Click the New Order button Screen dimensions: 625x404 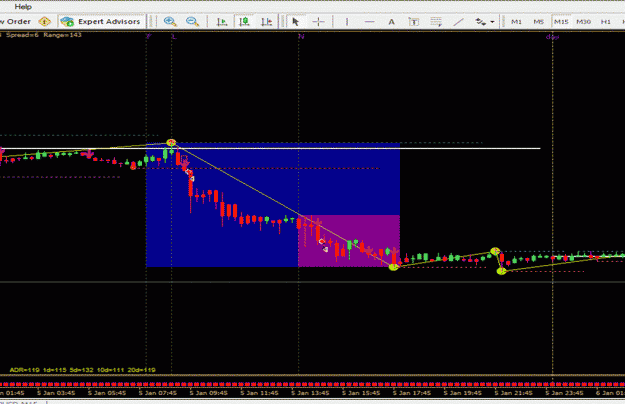coord(15,22)
